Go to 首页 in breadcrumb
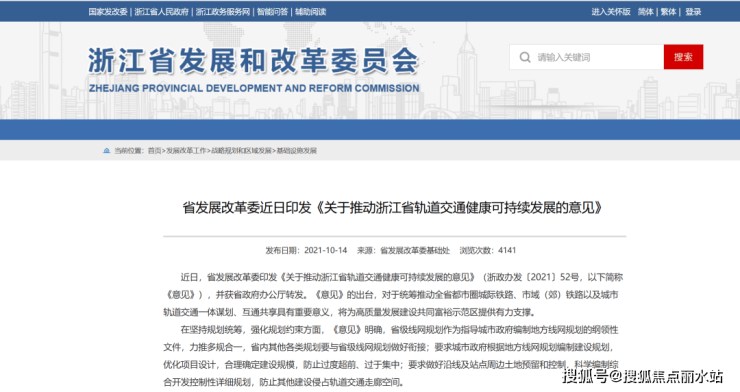The width and height of the screenshot is (740, 392). [154, 150]
